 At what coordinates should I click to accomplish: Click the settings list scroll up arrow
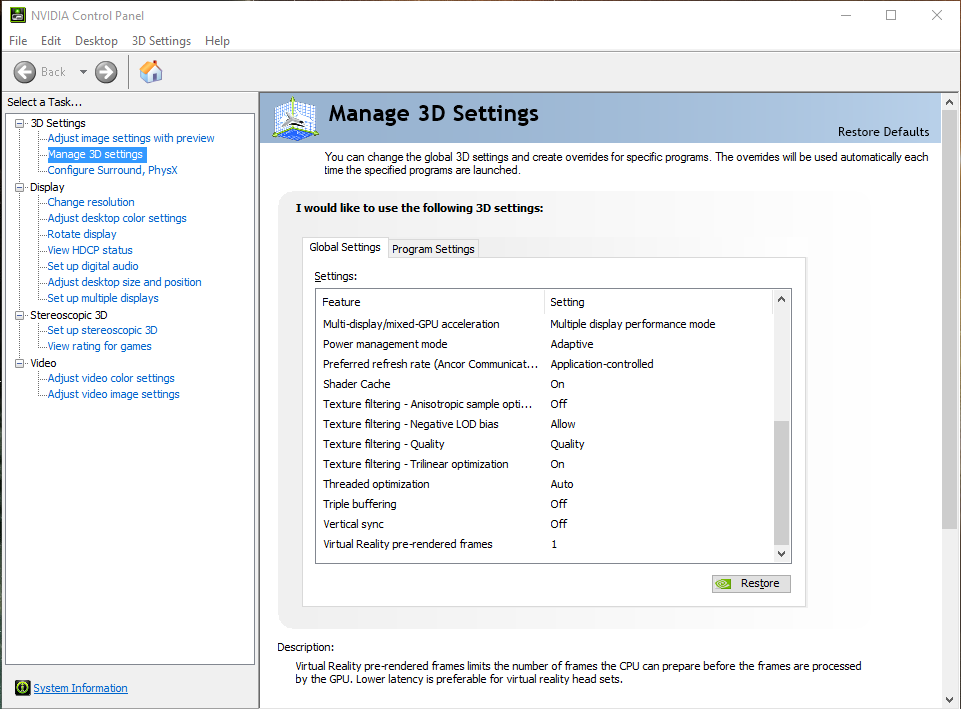(782, 300)
